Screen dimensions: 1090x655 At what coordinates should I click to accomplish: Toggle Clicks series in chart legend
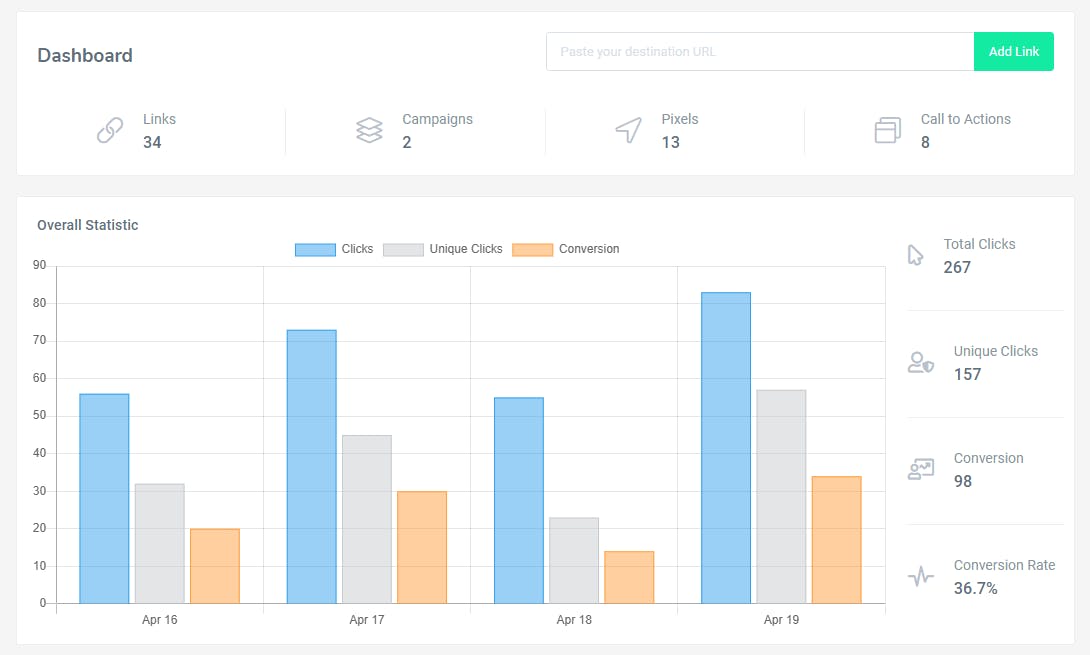(334, 249)
